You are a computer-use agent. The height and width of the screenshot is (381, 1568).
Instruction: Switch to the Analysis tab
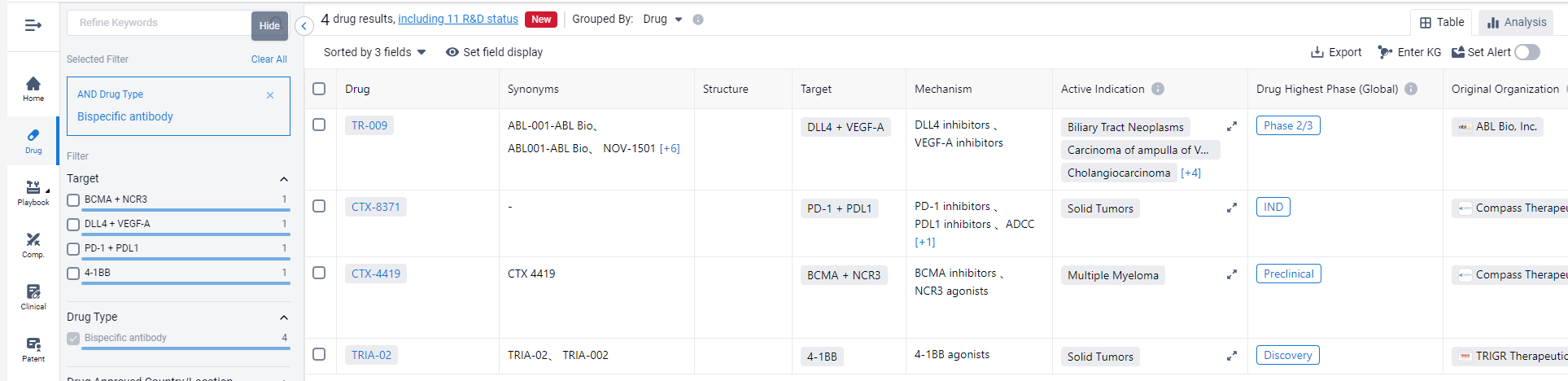(x=1517, y=22)
